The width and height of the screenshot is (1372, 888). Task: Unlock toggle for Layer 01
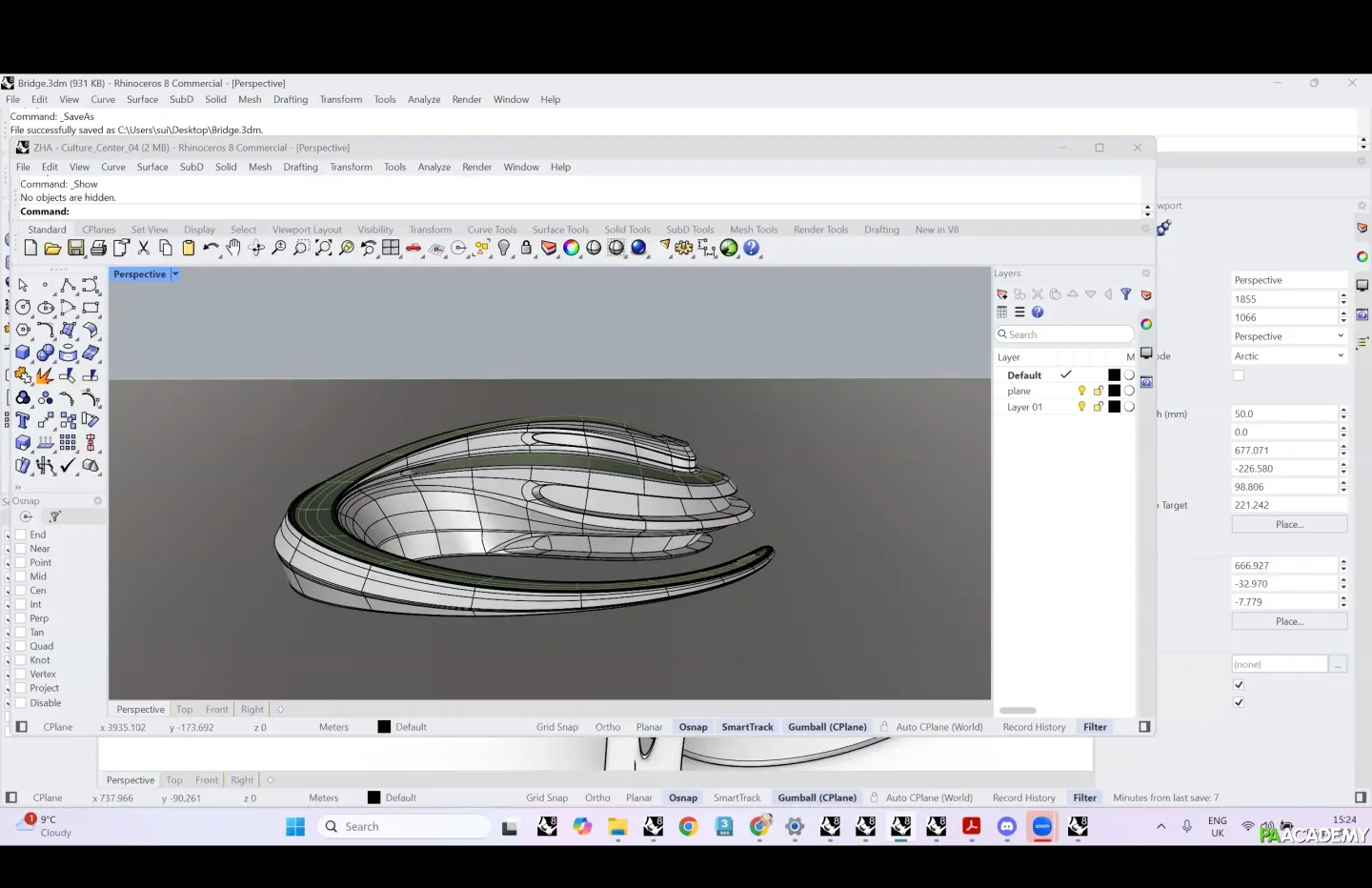click(1098, 407)
